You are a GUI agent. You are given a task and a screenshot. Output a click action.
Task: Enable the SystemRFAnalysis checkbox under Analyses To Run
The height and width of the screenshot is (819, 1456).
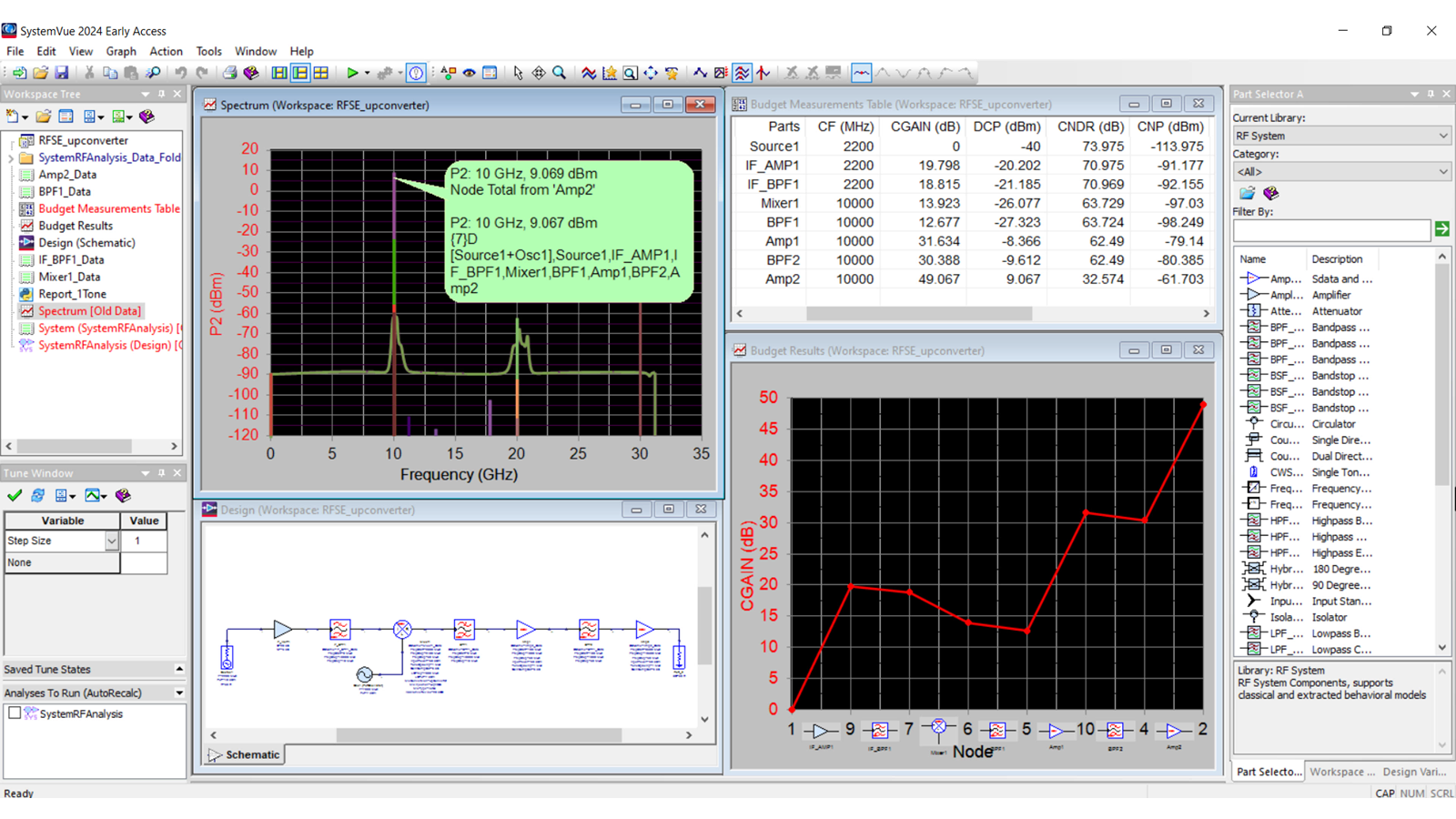[x=14, y=713]
